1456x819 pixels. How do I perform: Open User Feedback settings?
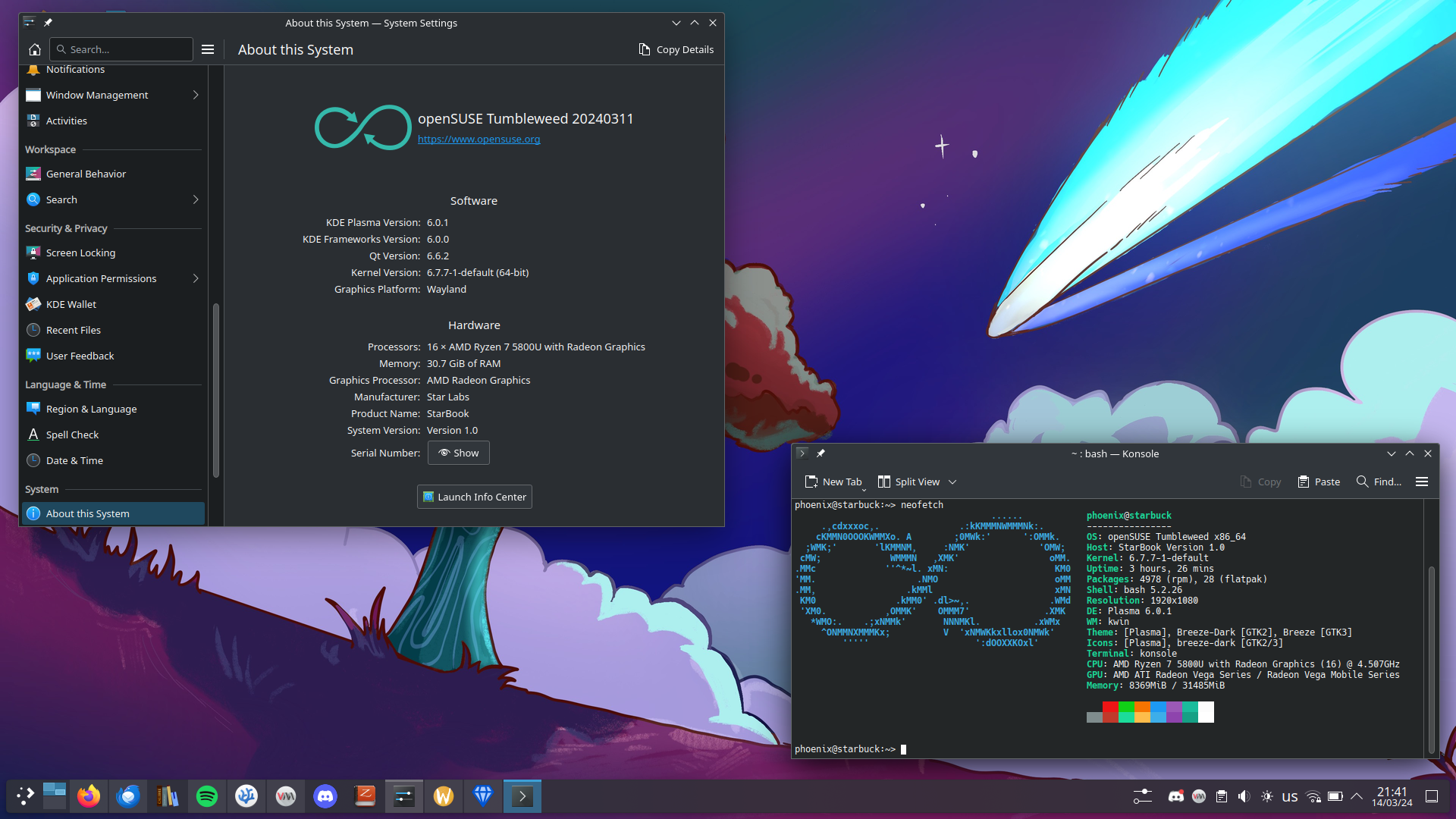(114, 356)
